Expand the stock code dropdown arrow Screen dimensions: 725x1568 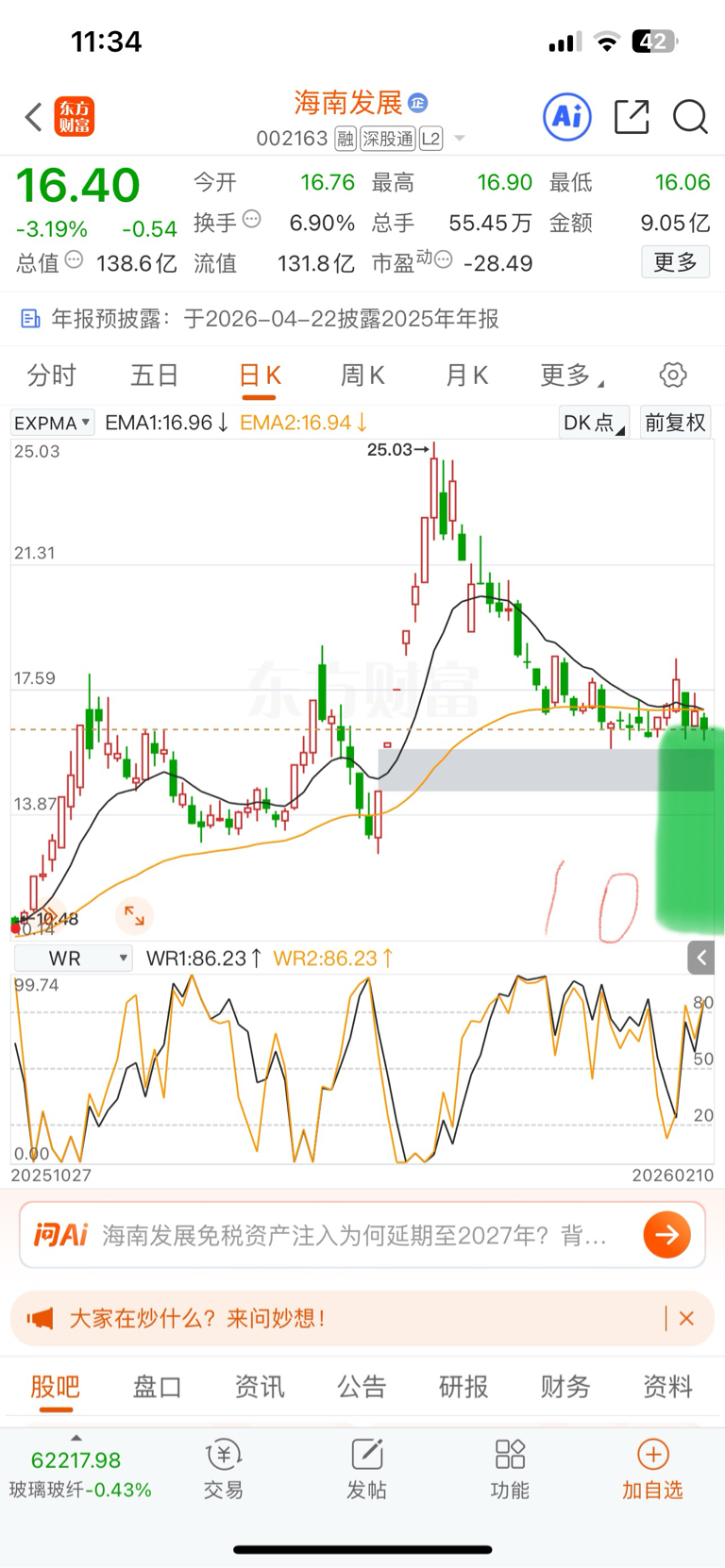(x=460, y=139)
